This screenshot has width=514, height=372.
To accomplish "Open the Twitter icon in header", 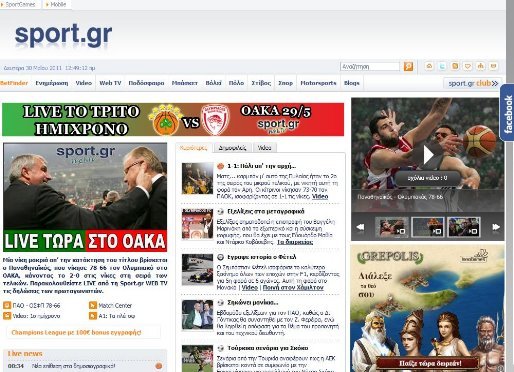I will pyautogui.click(x=442, y=66).
